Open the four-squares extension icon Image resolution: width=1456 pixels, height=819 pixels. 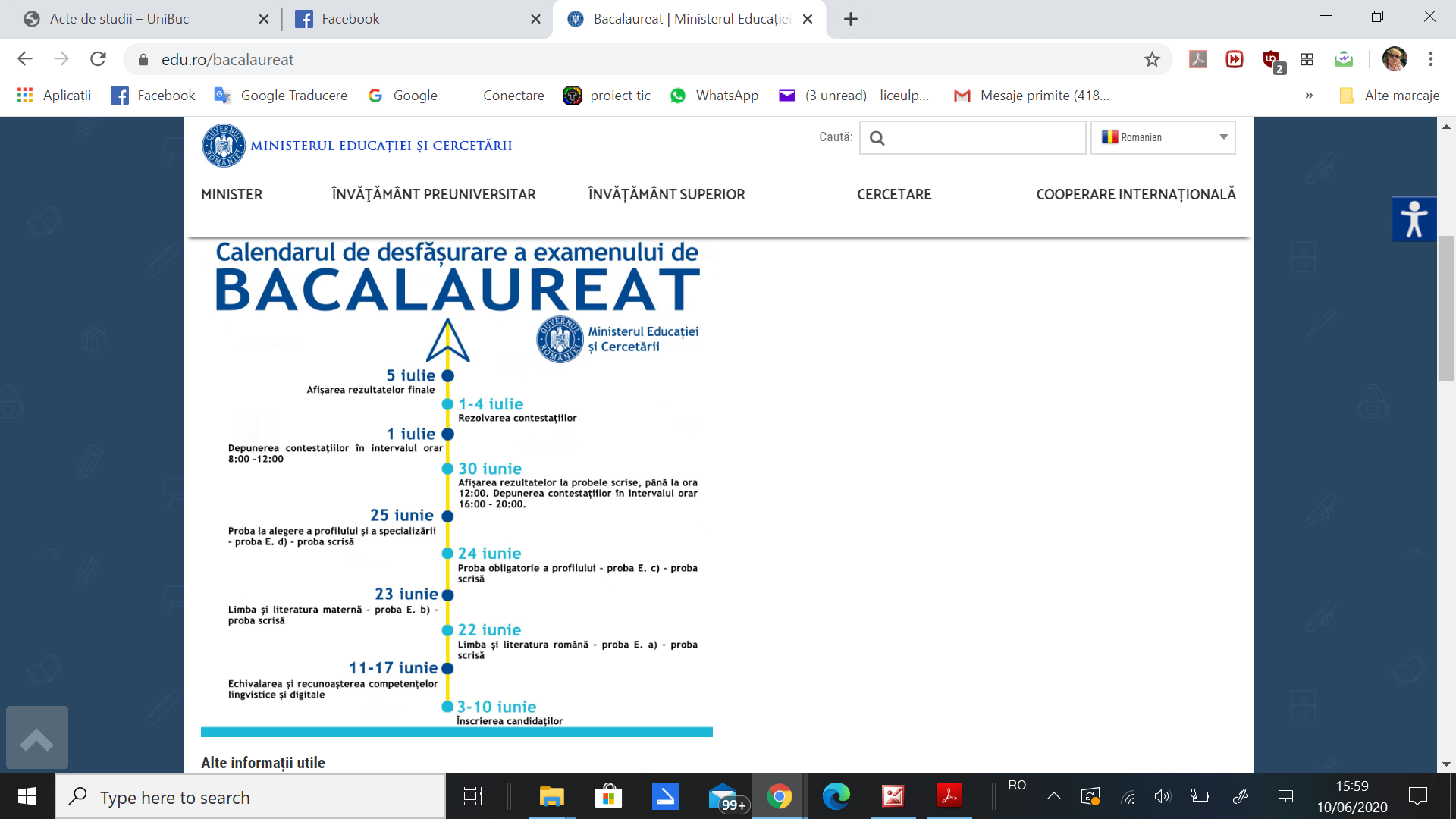pyautogui.click(x=1307, y=59)
